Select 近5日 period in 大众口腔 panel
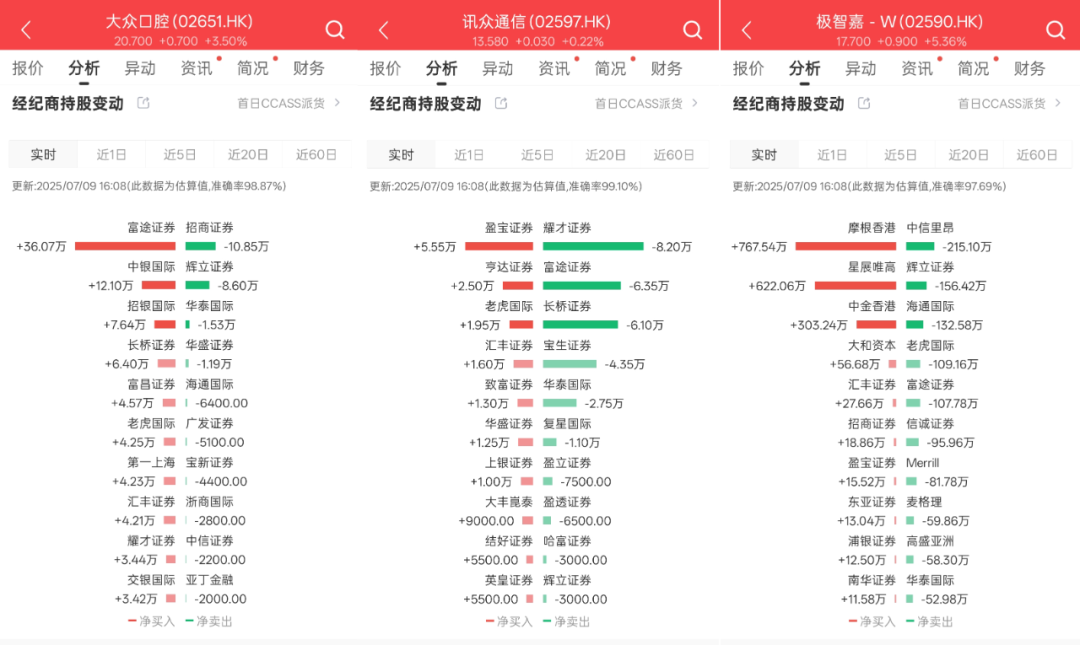Screen dimensions: 1080x645 [x=180, y=154]
